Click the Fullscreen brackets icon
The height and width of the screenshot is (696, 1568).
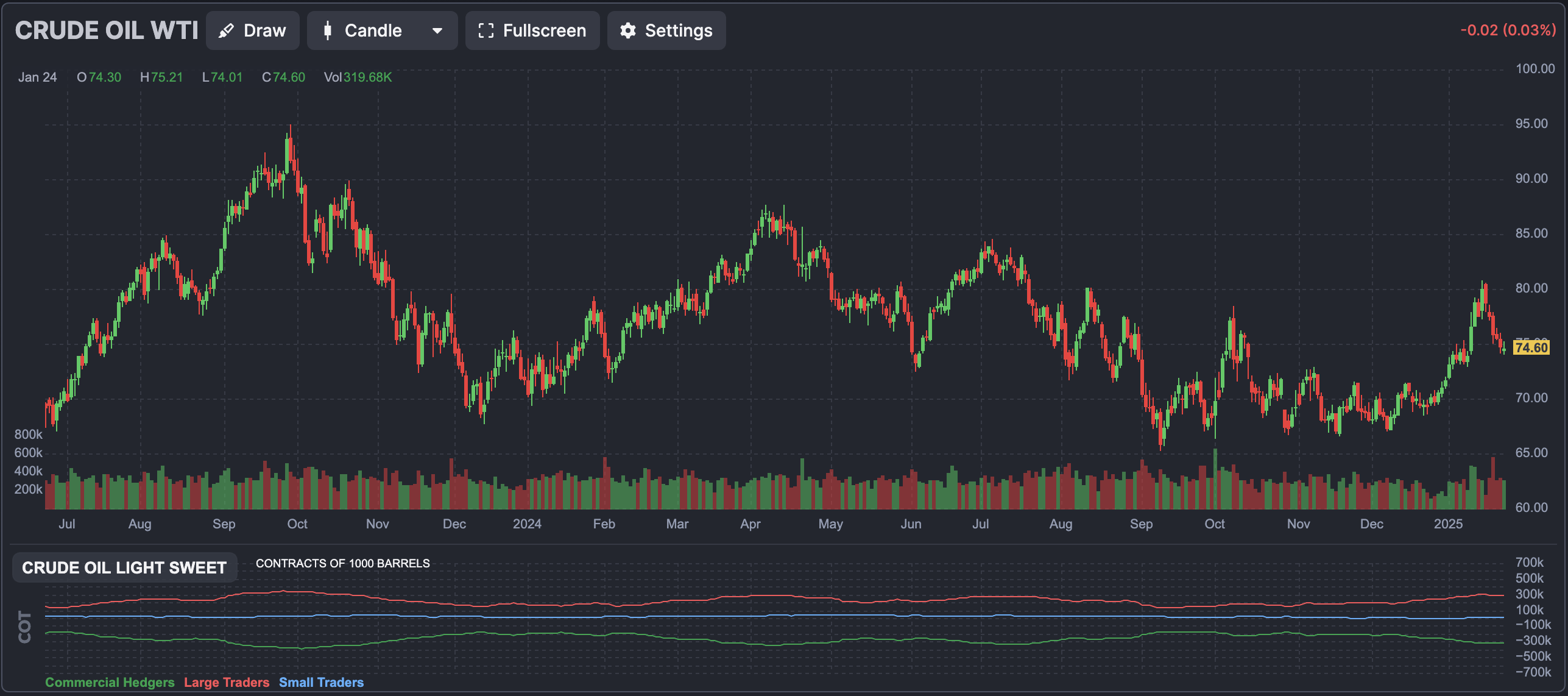click(x=486, y=30)
